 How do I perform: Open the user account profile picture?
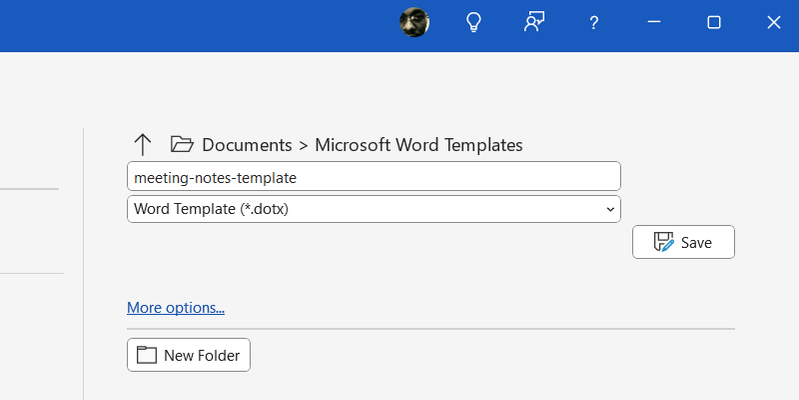(414, 22)
